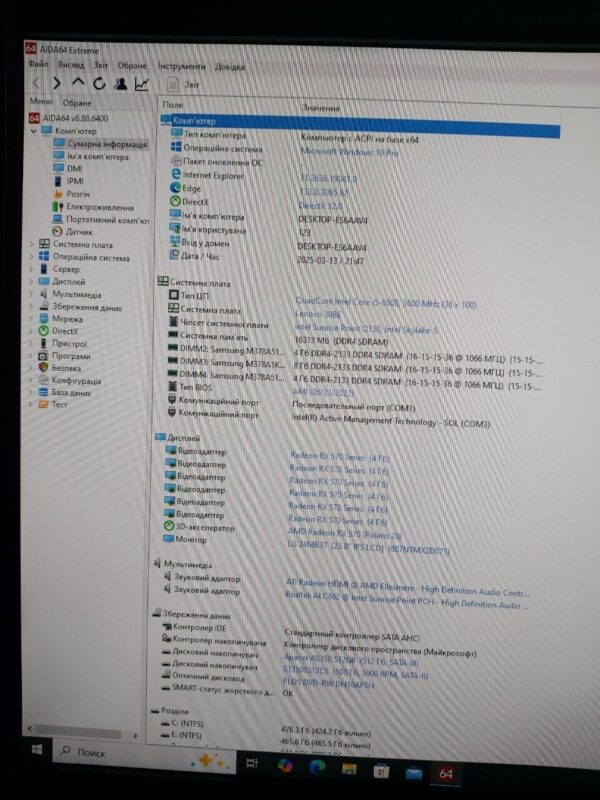Viewport: 600px width, 800px height.
Task: Open the LG 24MB37 monitor link
Action: click(368, 548)
